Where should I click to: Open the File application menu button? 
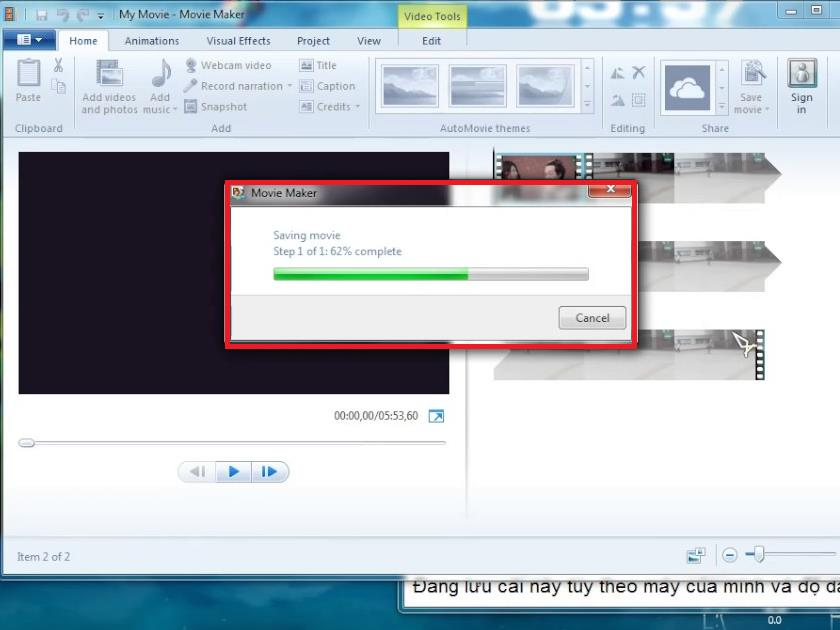29,40
